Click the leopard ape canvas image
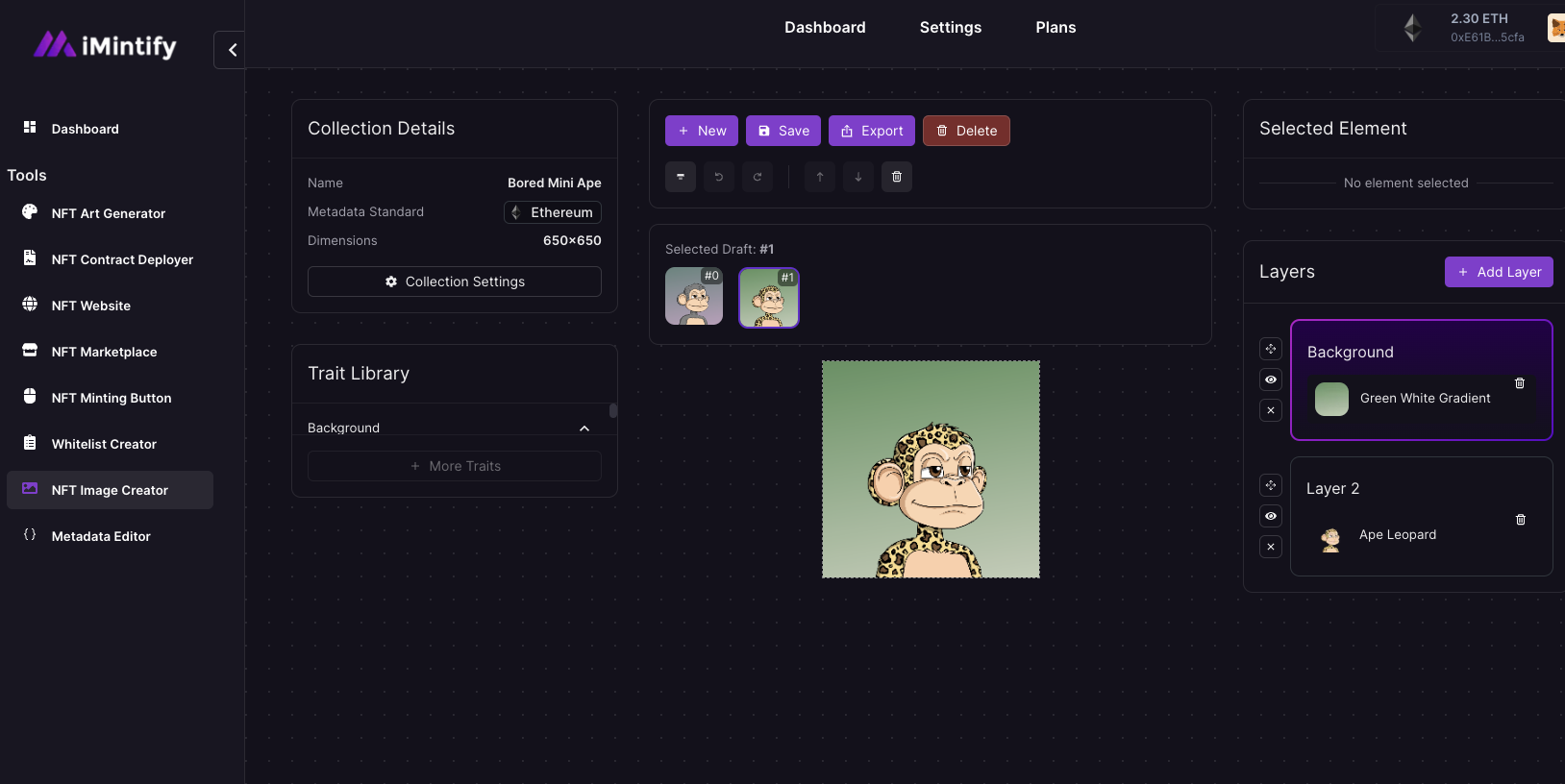Image resolution: width=1565 pixels, height=784 pixels. (x=931, y=470)
